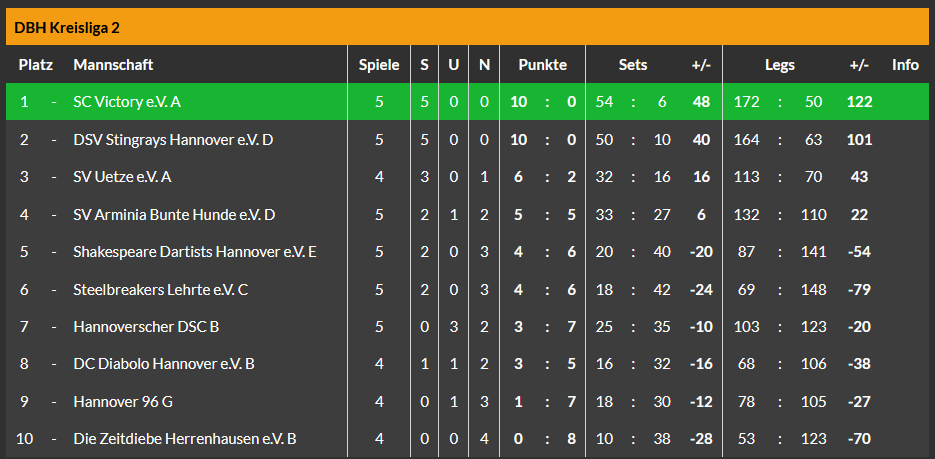Open Hannover 96 G team entry
This screenshot has height=459, width=935.
(x=118, y=401)
